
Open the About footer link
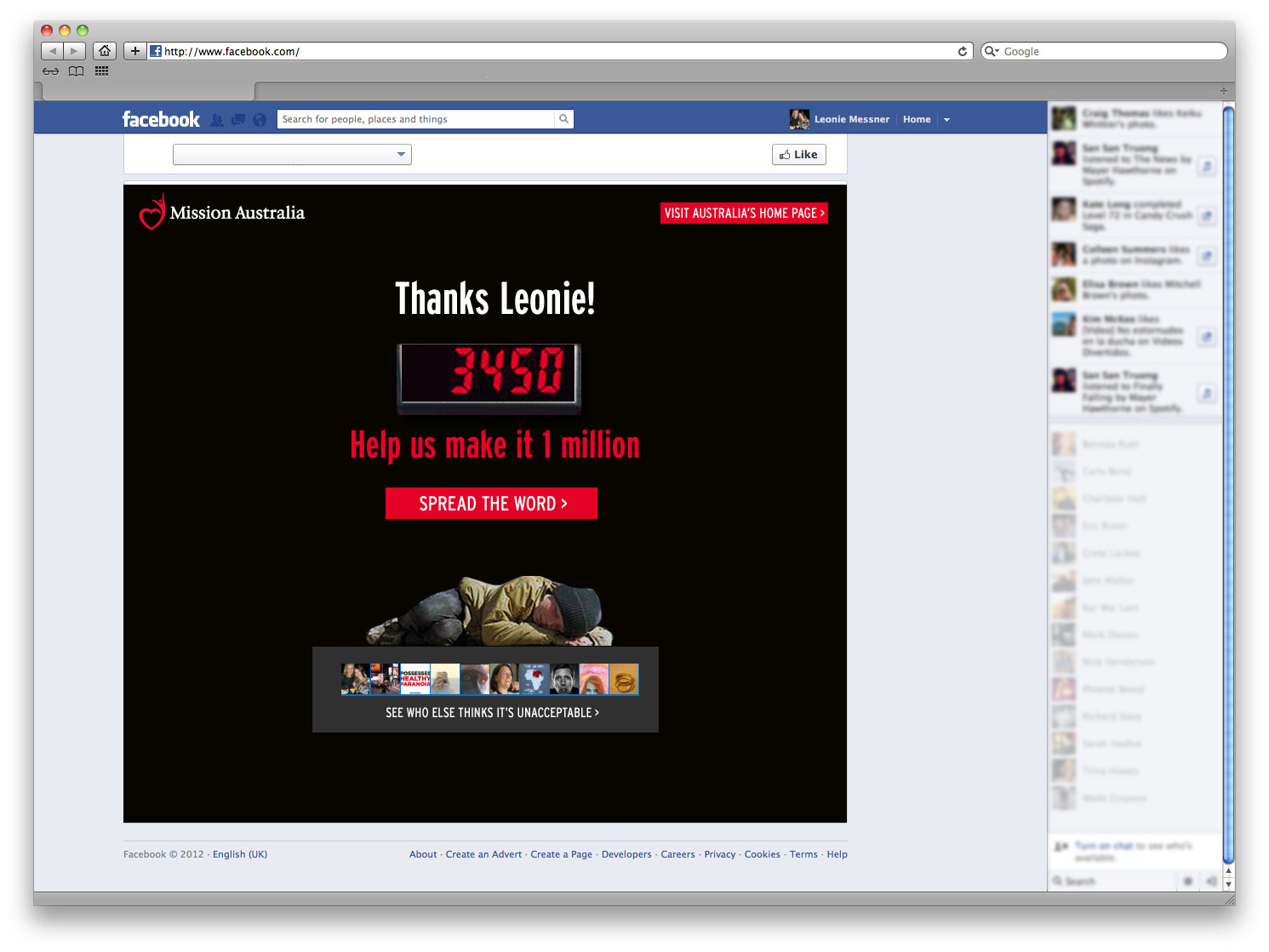point(423,854)
